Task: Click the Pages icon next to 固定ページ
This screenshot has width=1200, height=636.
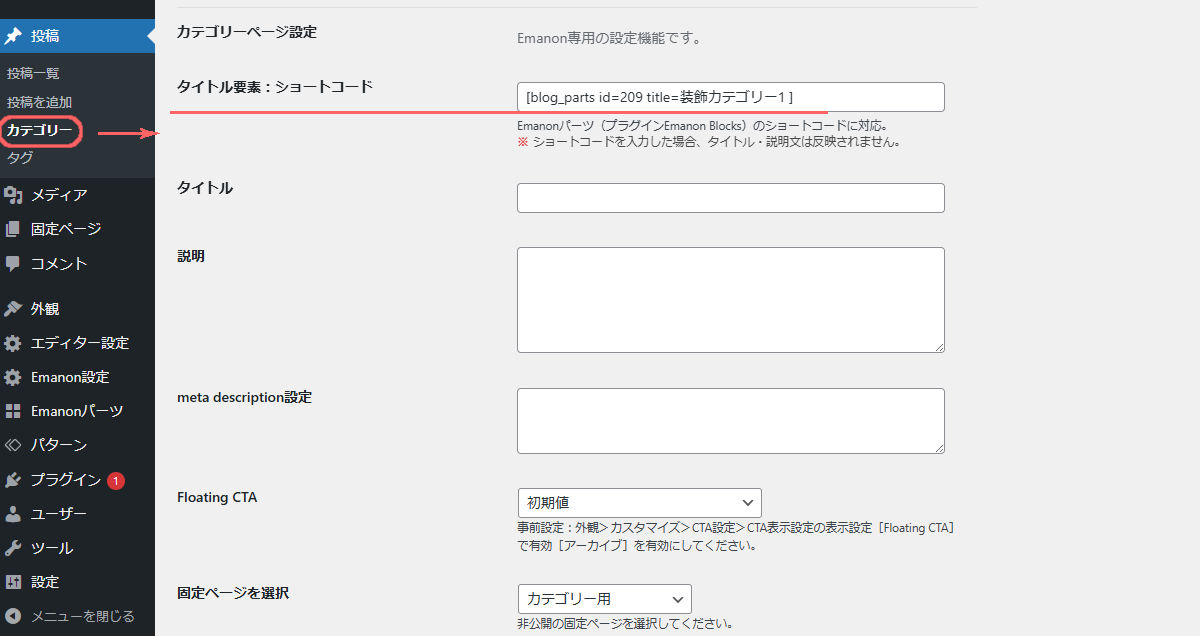Action: click(x=13, y=229)
